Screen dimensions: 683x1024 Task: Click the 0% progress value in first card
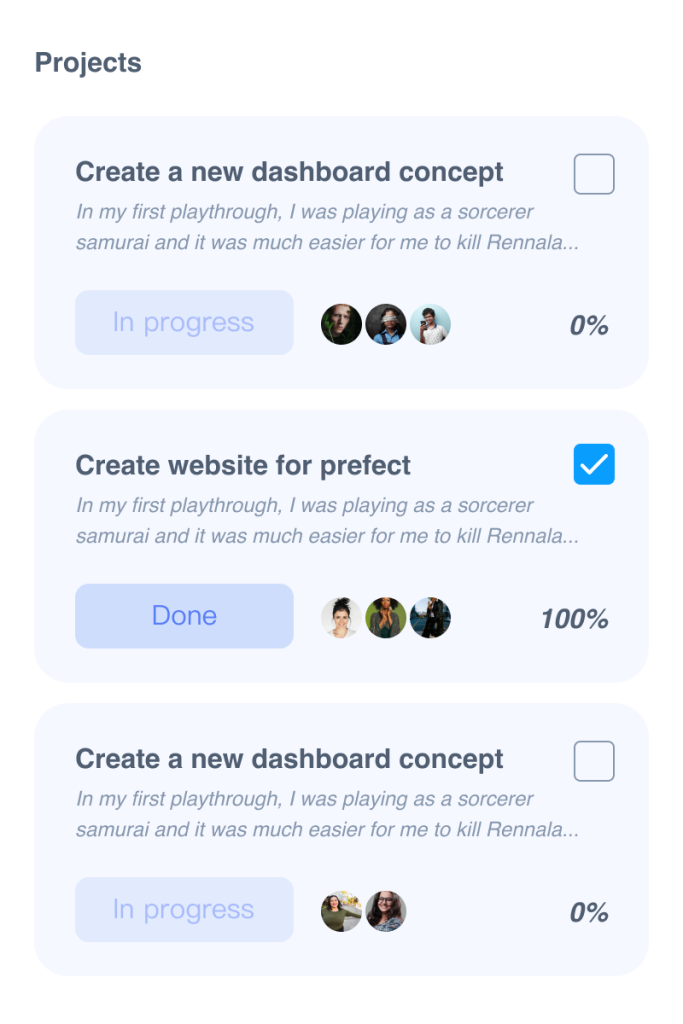pyautogui.click(x=589, y=325)
